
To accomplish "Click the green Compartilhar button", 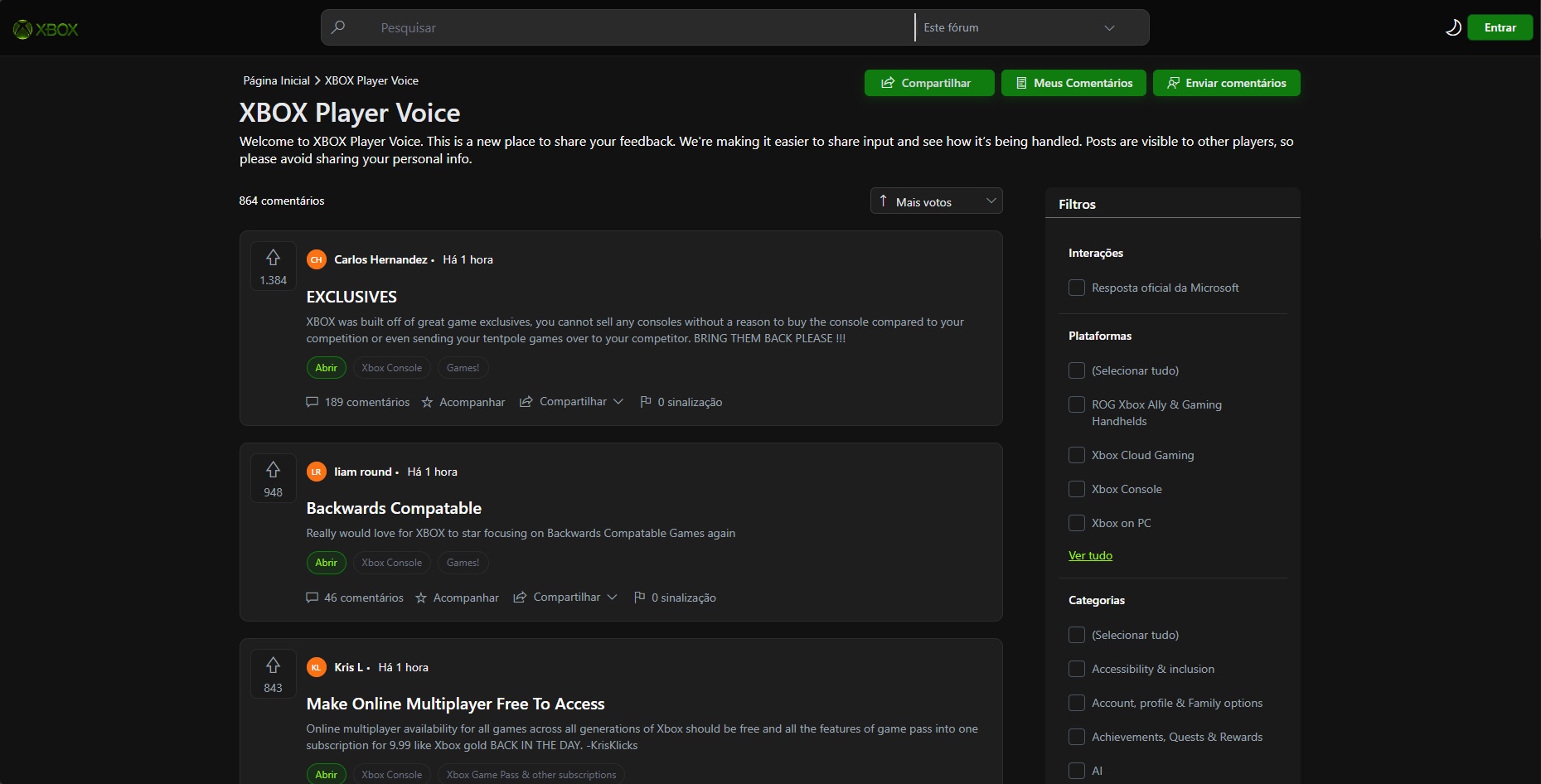I will 929,83.
